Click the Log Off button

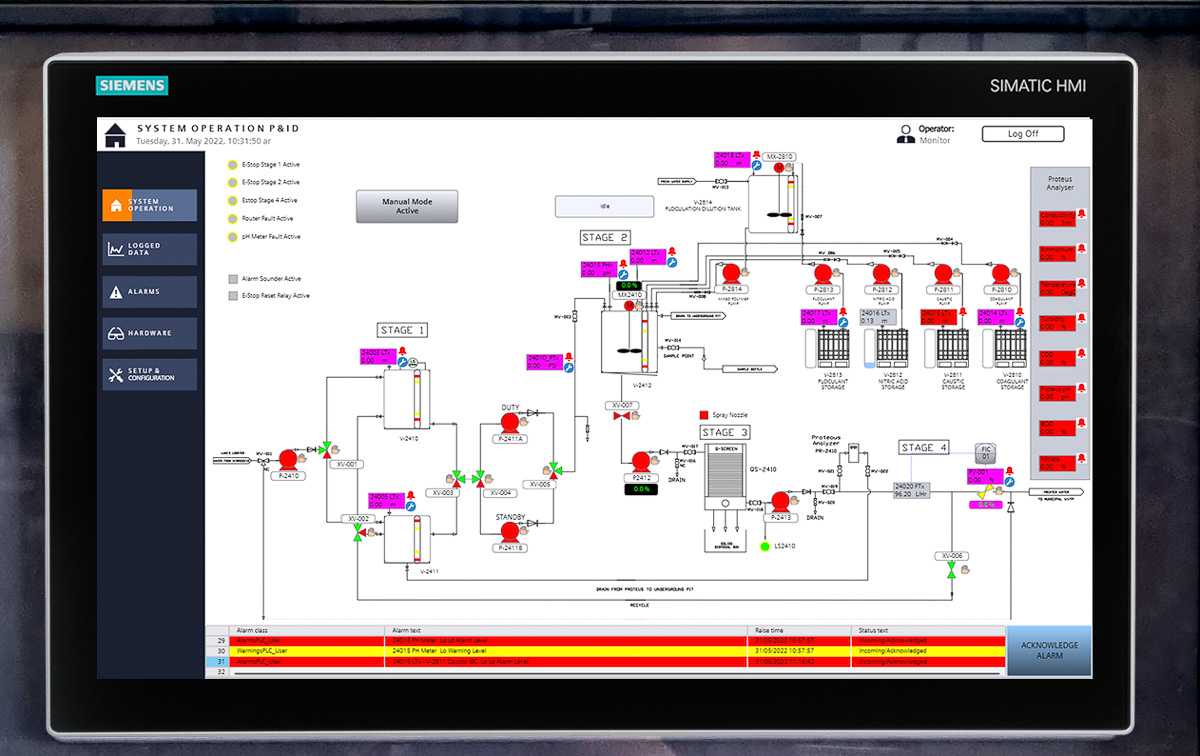1023,134
